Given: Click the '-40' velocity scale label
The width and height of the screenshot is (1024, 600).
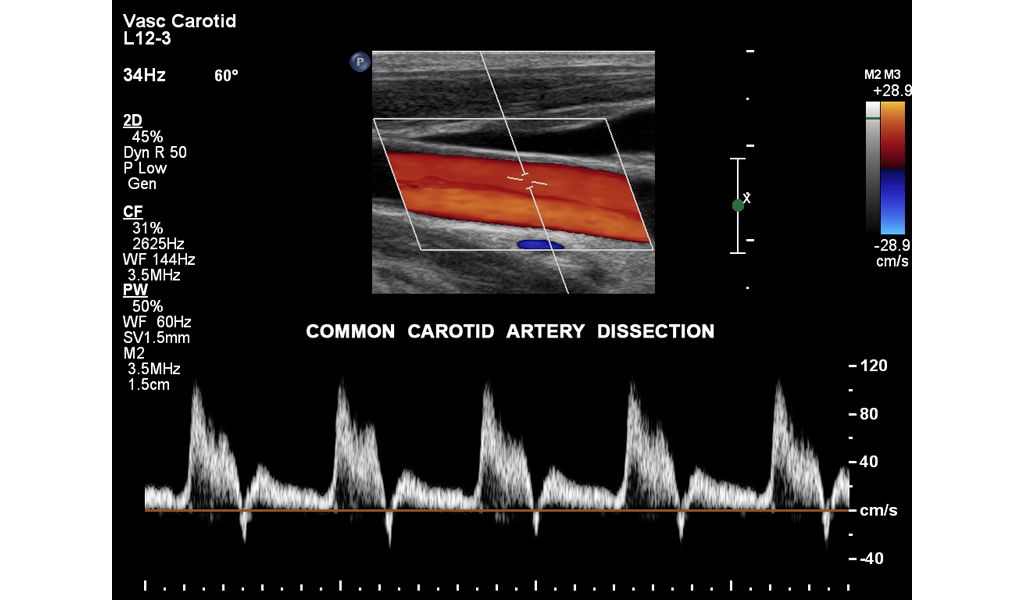Looking at the screenshot, I should click(871, 559).
